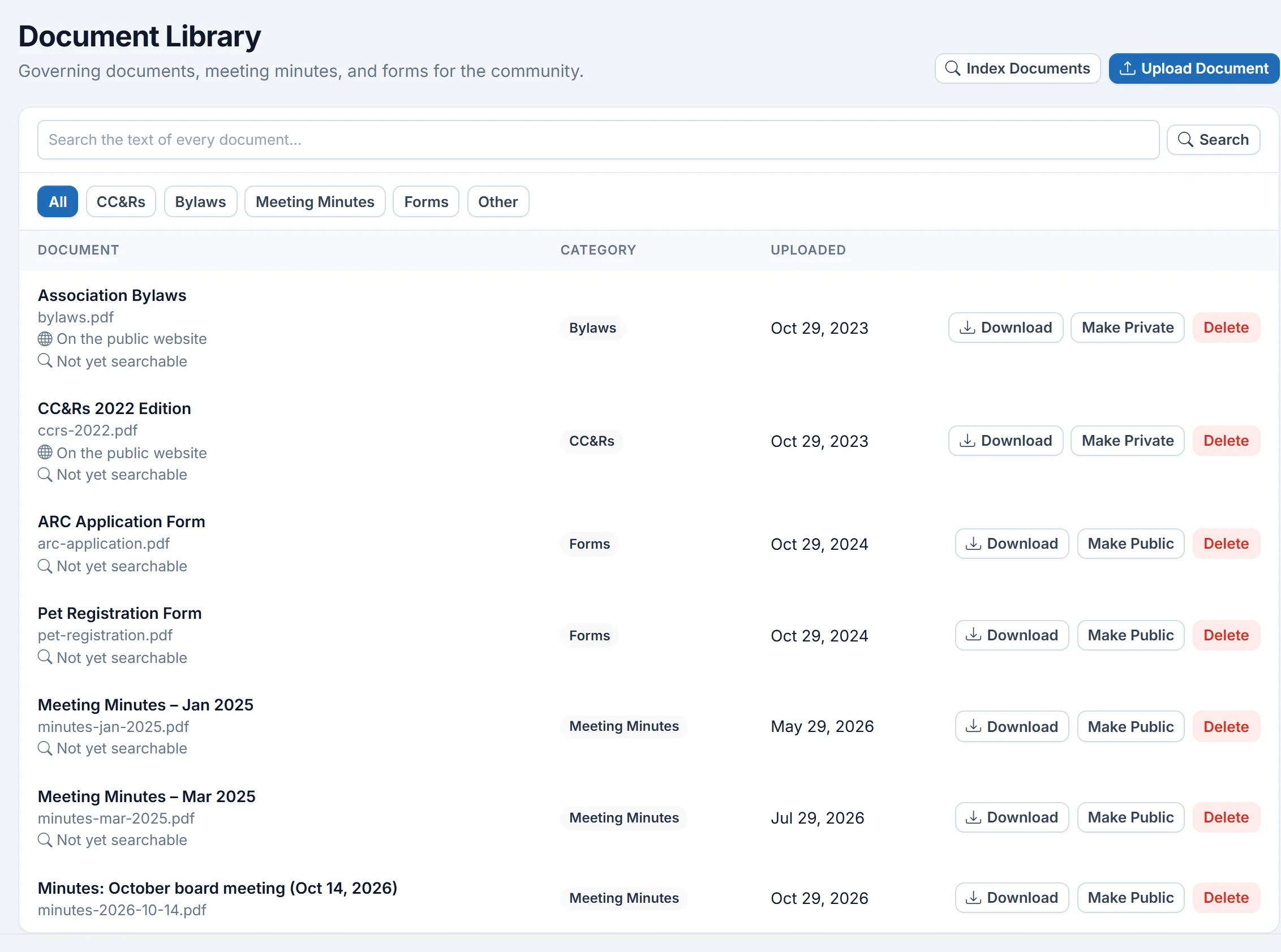Click the minutes-2026-10-14.pdf filename
Image resolution: width=1281 pixels, height=952 pixels.
click(122, 910)
